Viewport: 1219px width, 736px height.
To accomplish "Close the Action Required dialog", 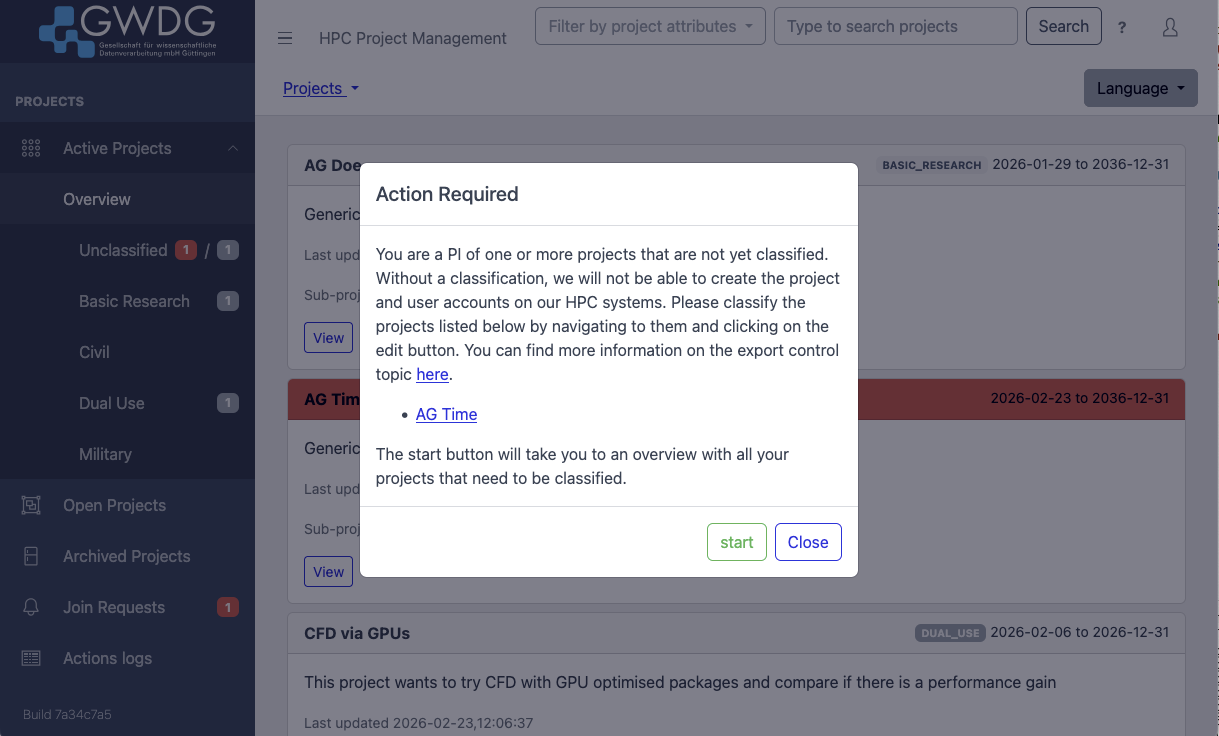I will click(808, 542).
